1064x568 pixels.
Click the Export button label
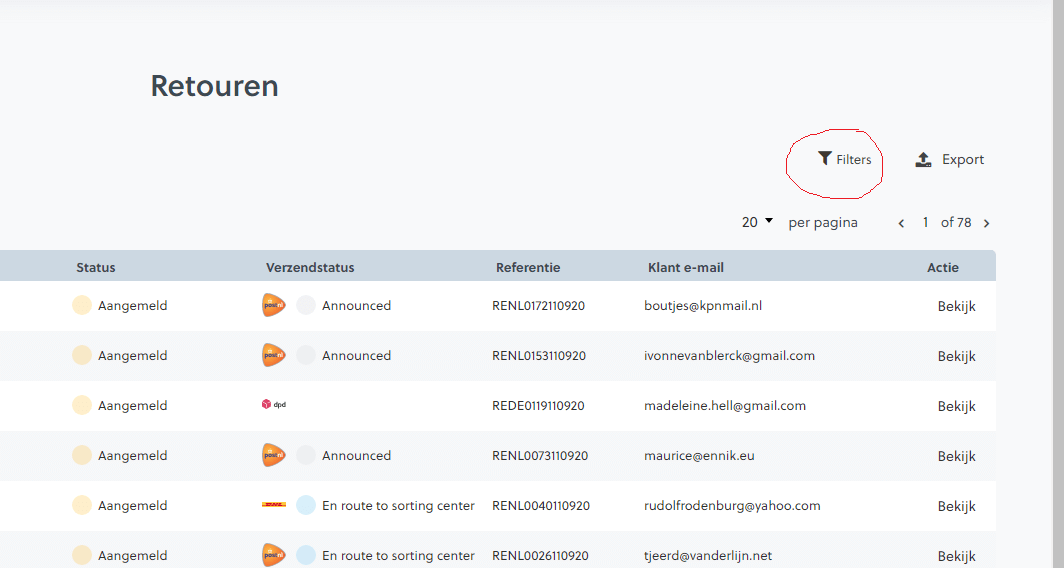tap(963, 160)
